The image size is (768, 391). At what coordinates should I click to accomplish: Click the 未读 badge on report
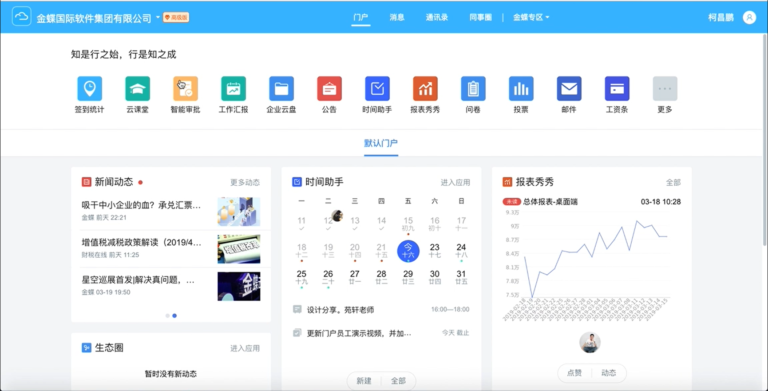click(x=512, y=201)
